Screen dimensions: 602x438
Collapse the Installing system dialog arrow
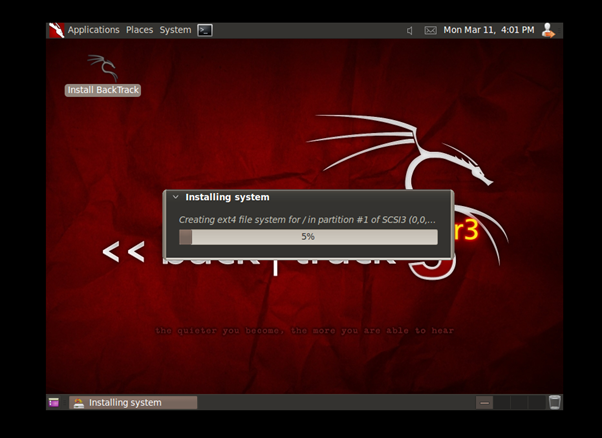pyautogui.click(x=175, y=197)
